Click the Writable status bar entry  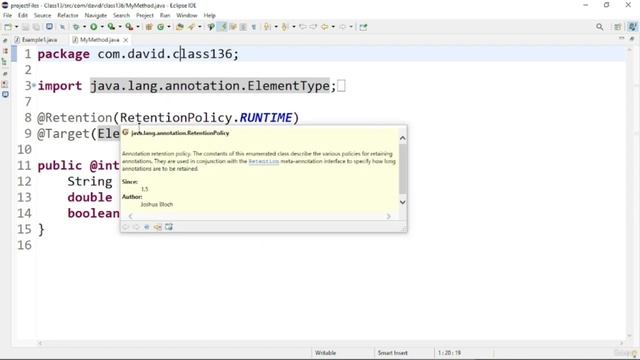(x=325, y=353)
